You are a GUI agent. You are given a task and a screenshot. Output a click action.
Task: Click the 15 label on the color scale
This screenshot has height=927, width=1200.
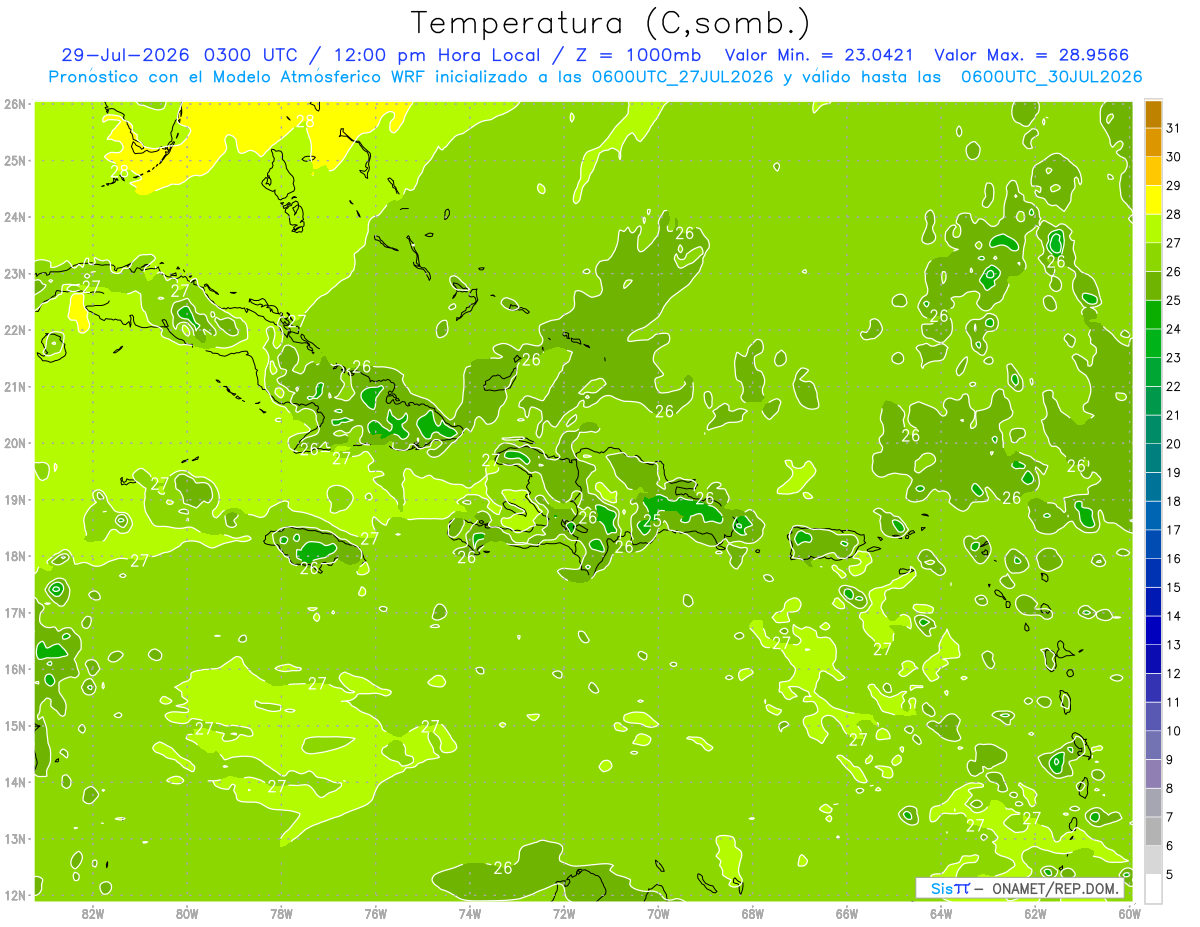tap(1174, 587)
